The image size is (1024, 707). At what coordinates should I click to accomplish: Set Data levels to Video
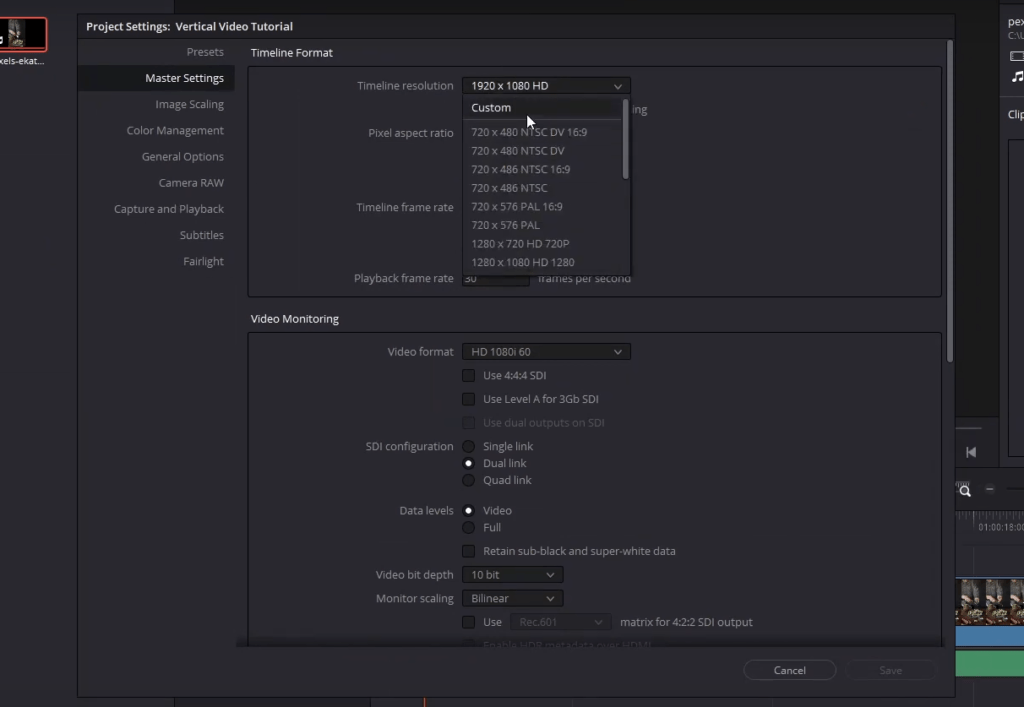tap(468, 511)
